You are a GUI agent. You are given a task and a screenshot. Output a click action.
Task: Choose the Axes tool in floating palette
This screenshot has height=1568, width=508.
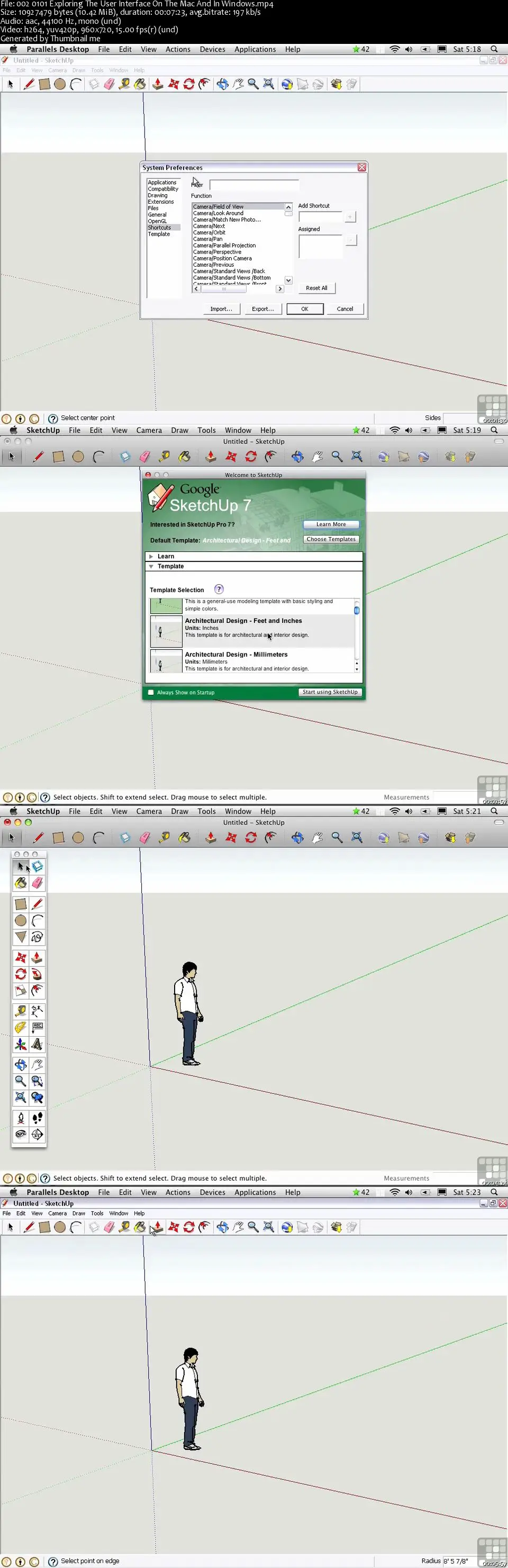click(21, 1045)
